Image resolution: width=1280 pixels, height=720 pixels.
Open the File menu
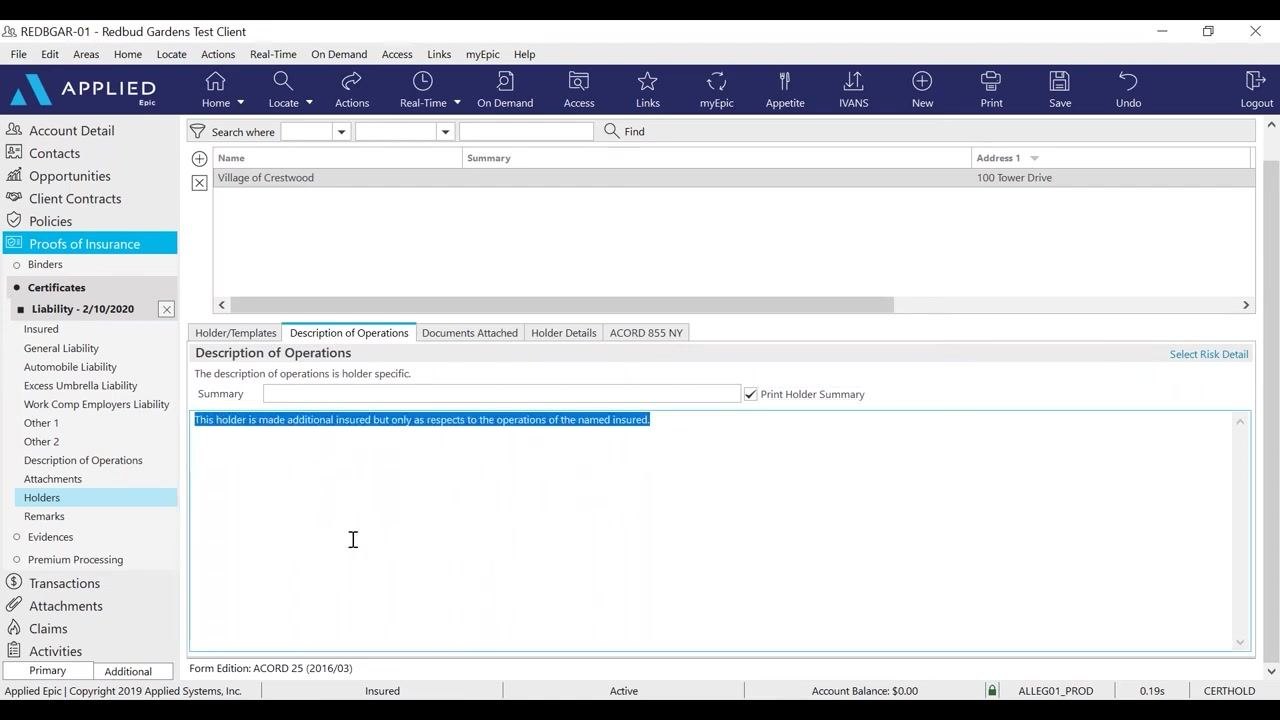19,54
